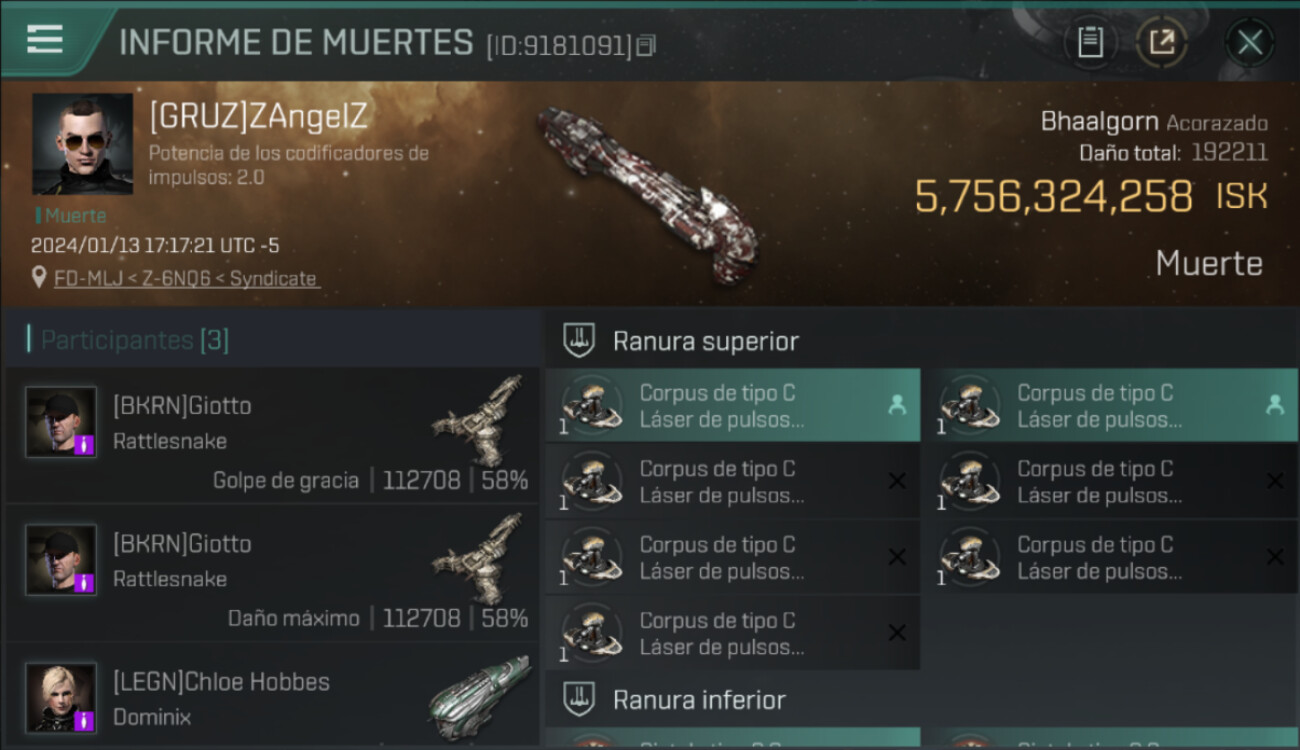Copy the kill report ID
This screenshot has height=750, width=1300.
[x=646, y=45]
